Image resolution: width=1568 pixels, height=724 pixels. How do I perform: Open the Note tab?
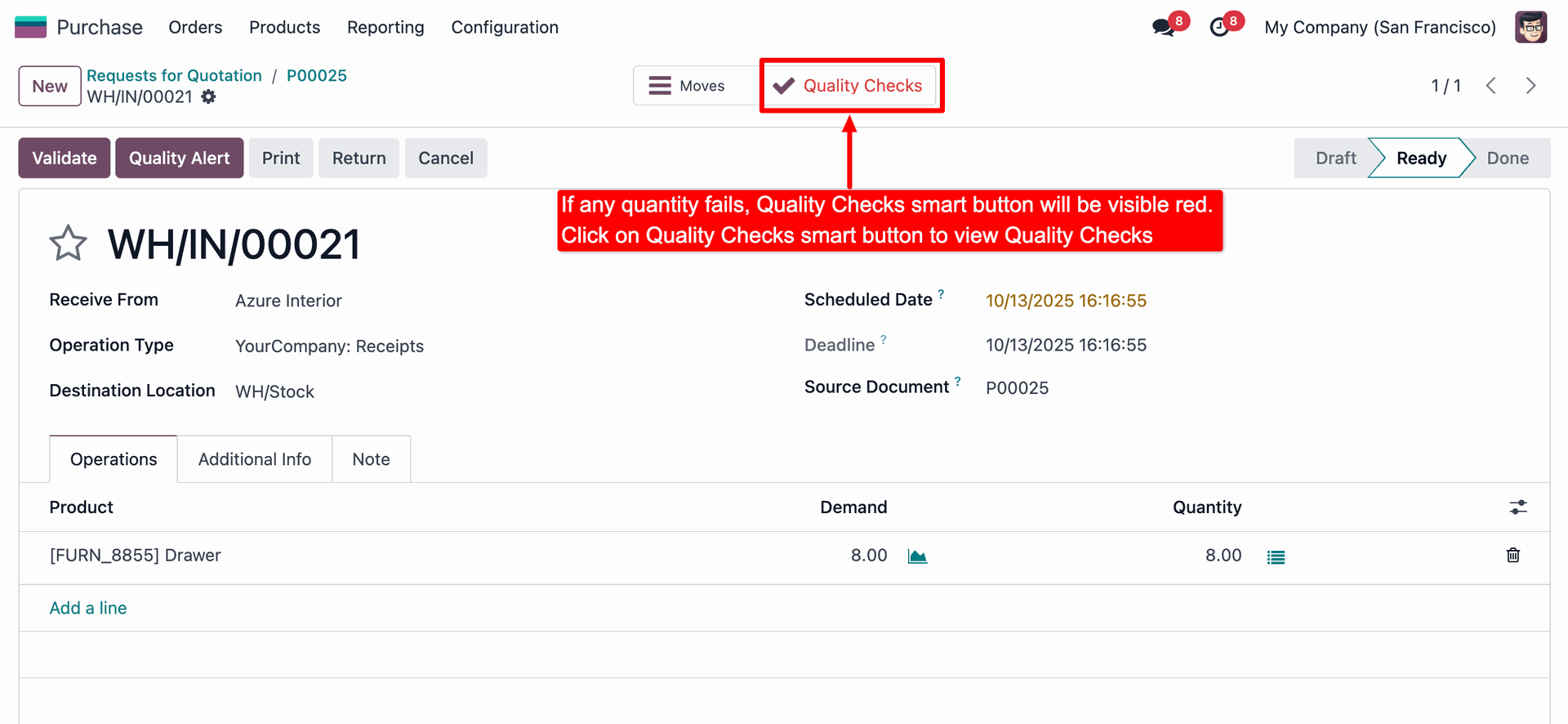coord(371,459)
